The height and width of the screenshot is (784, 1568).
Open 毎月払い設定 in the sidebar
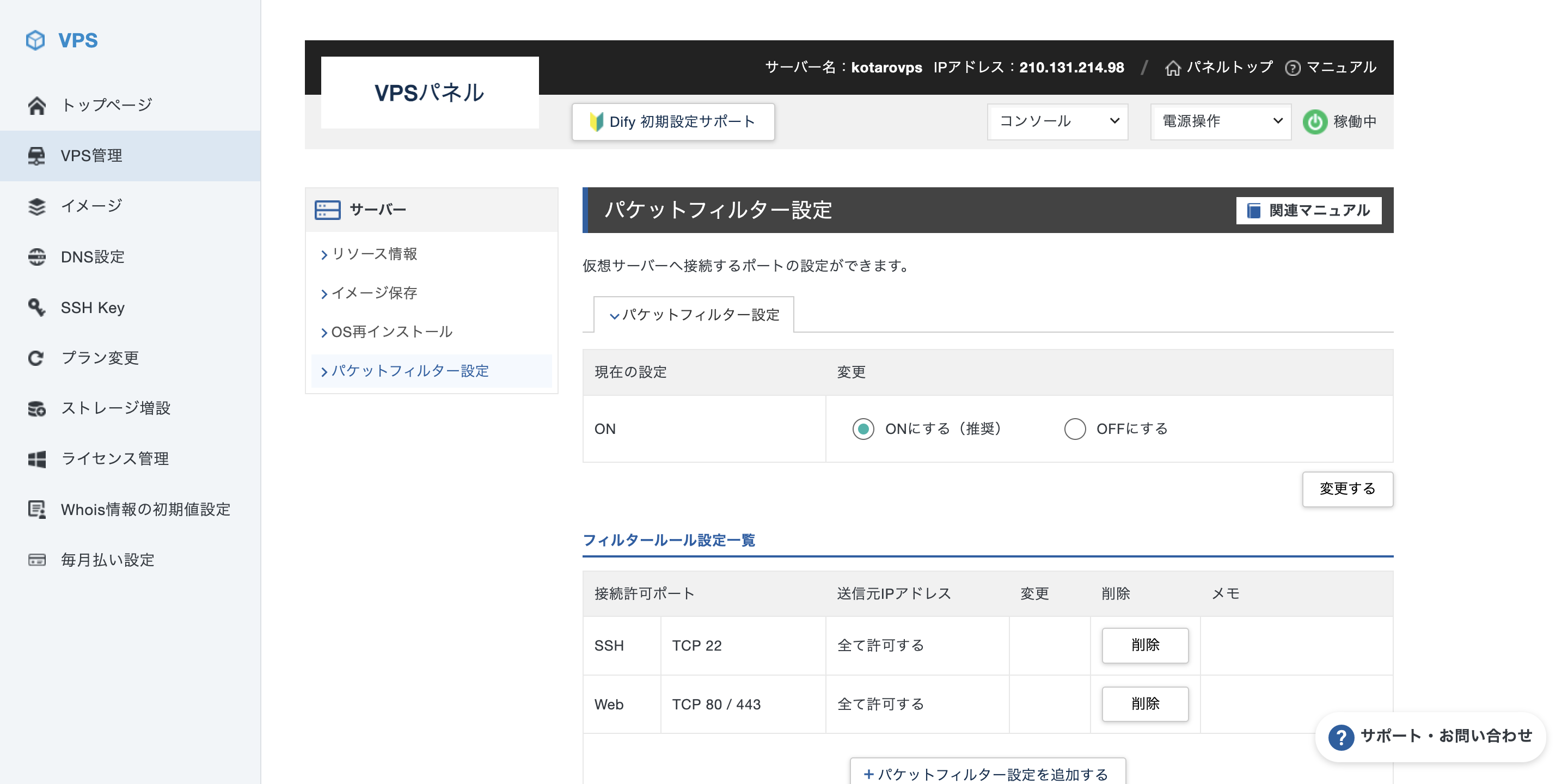tap(130, 560)
